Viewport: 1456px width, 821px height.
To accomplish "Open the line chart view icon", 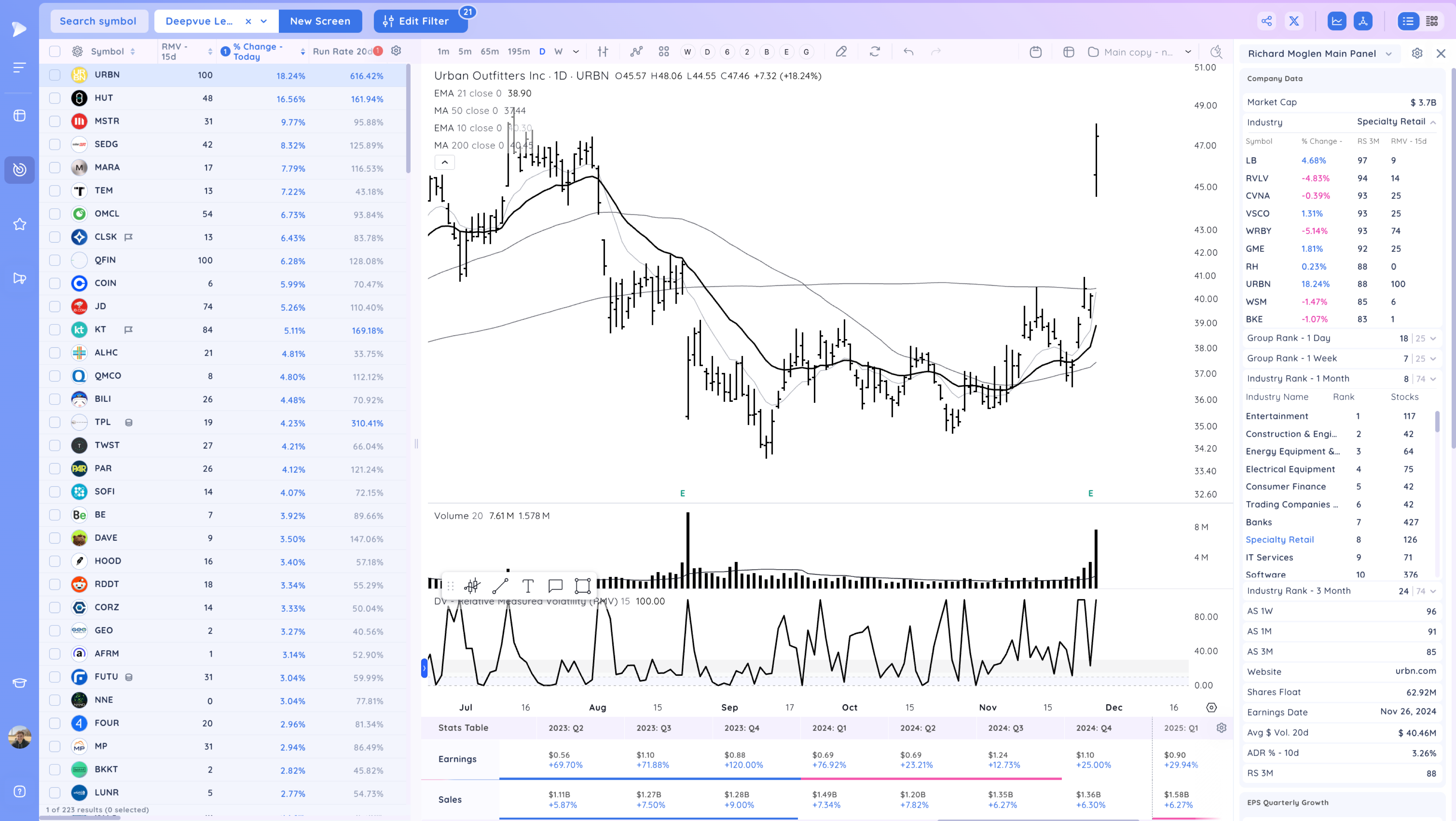I will 1337,21.
